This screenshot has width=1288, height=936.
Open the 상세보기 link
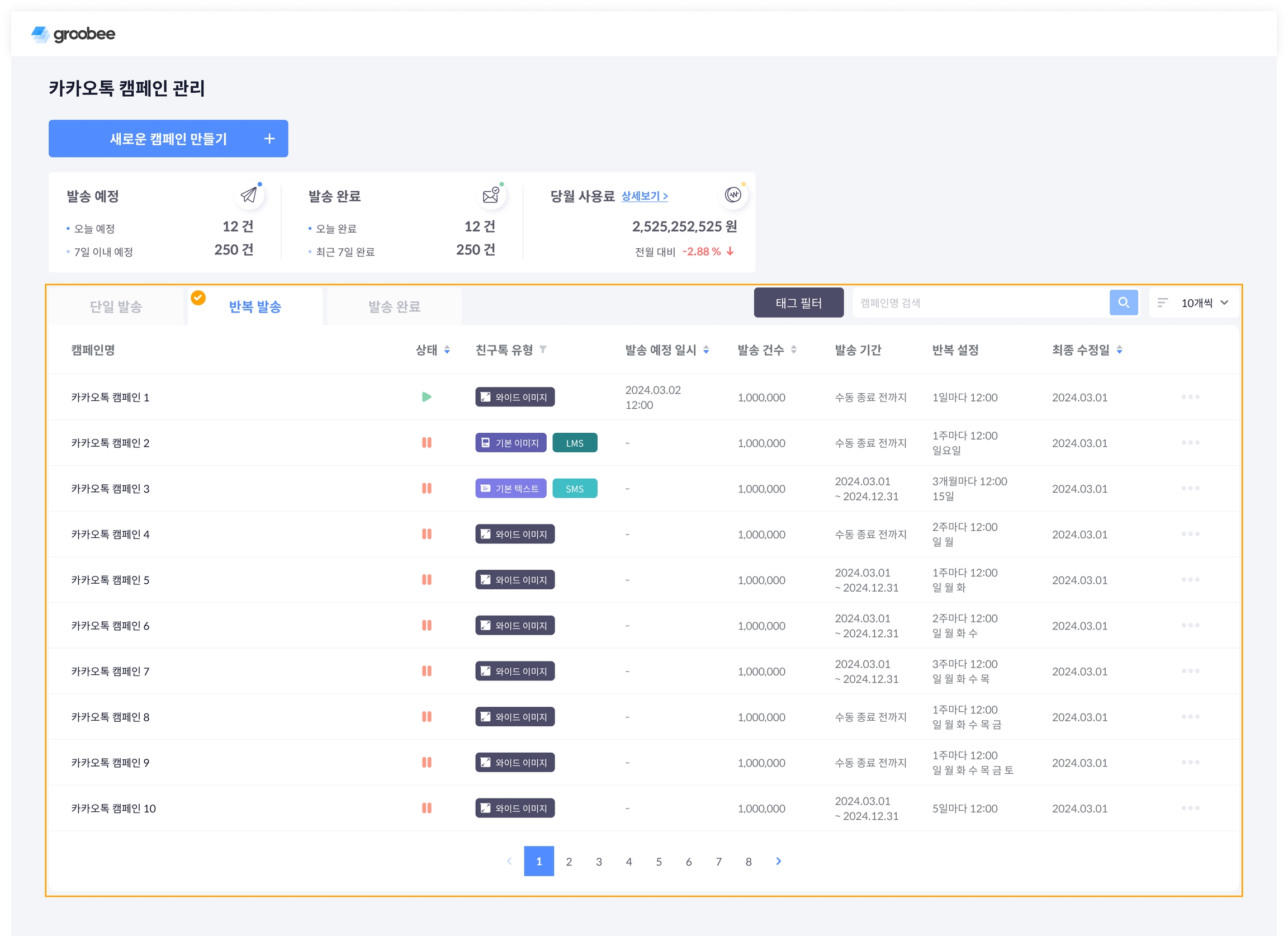pyautogui.click(x=644, y=196)
